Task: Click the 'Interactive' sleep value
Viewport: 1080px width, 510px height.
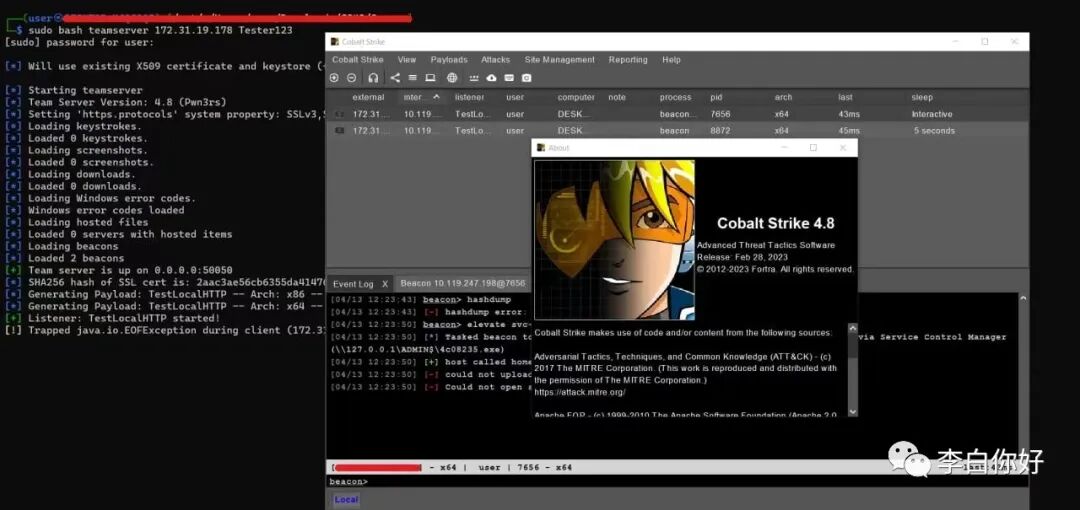Action: pyautogui.click(x=932, y=114)
